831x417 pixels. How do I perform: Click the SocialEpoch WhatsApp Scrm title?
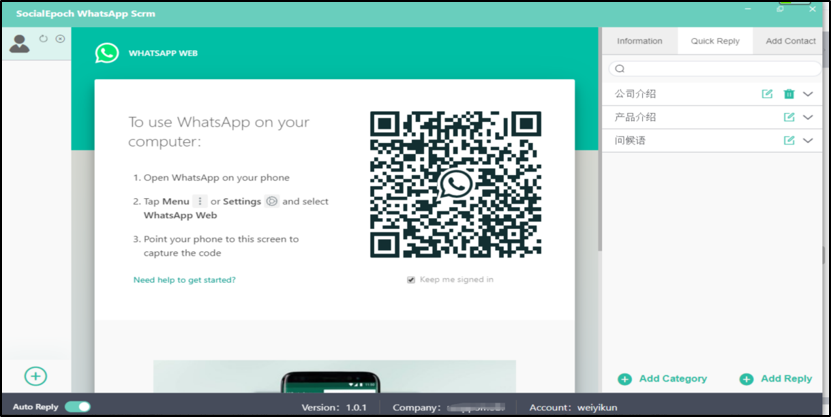point(85,14)
